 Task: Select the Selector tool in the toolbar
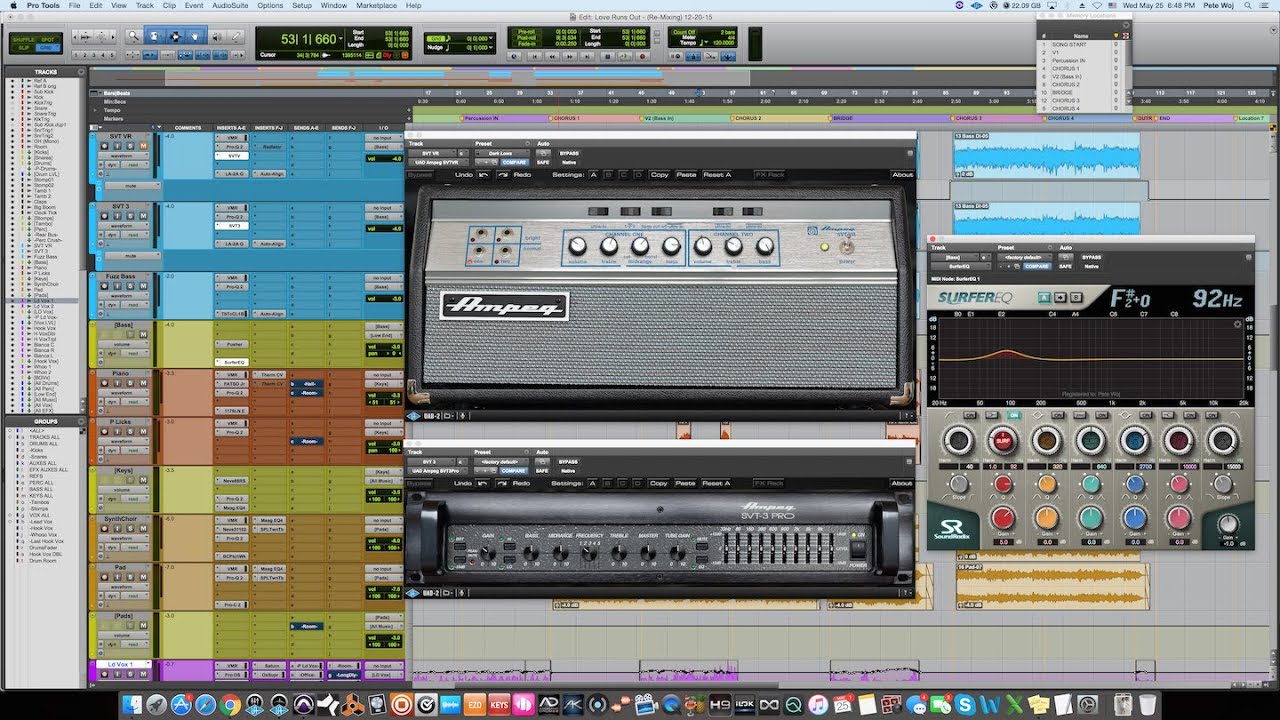(174, 36)
